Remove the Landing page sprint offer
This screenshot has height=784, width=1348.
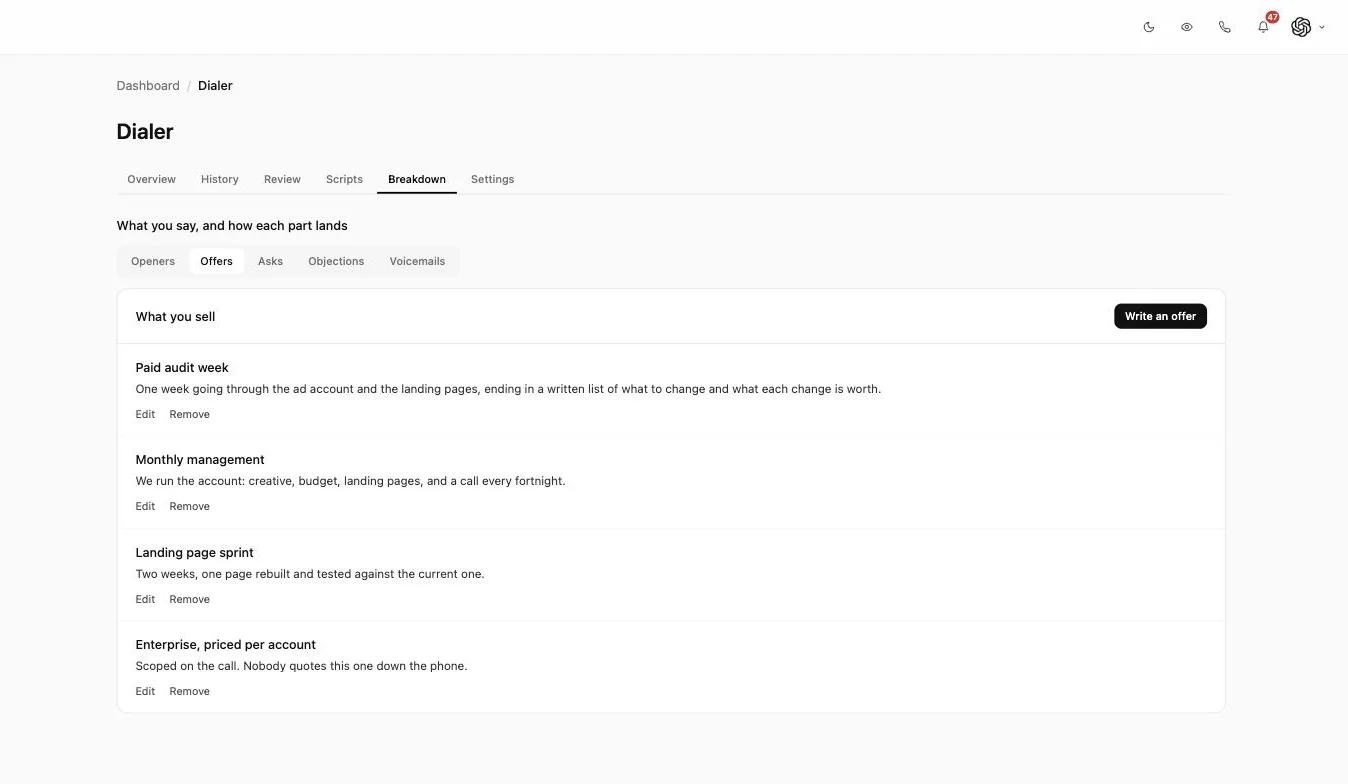(x=189, y=599)
